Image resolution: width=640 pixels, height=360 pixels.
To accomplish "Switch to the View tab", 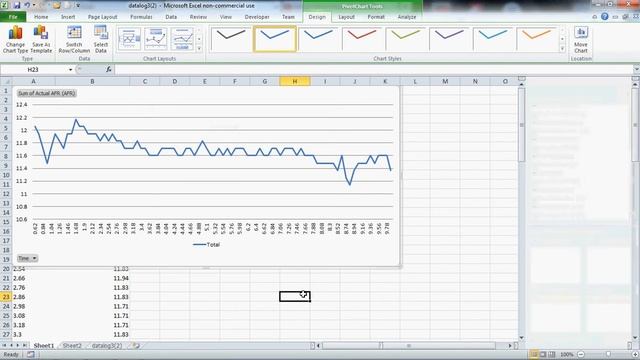I will [x=226, y=17].
